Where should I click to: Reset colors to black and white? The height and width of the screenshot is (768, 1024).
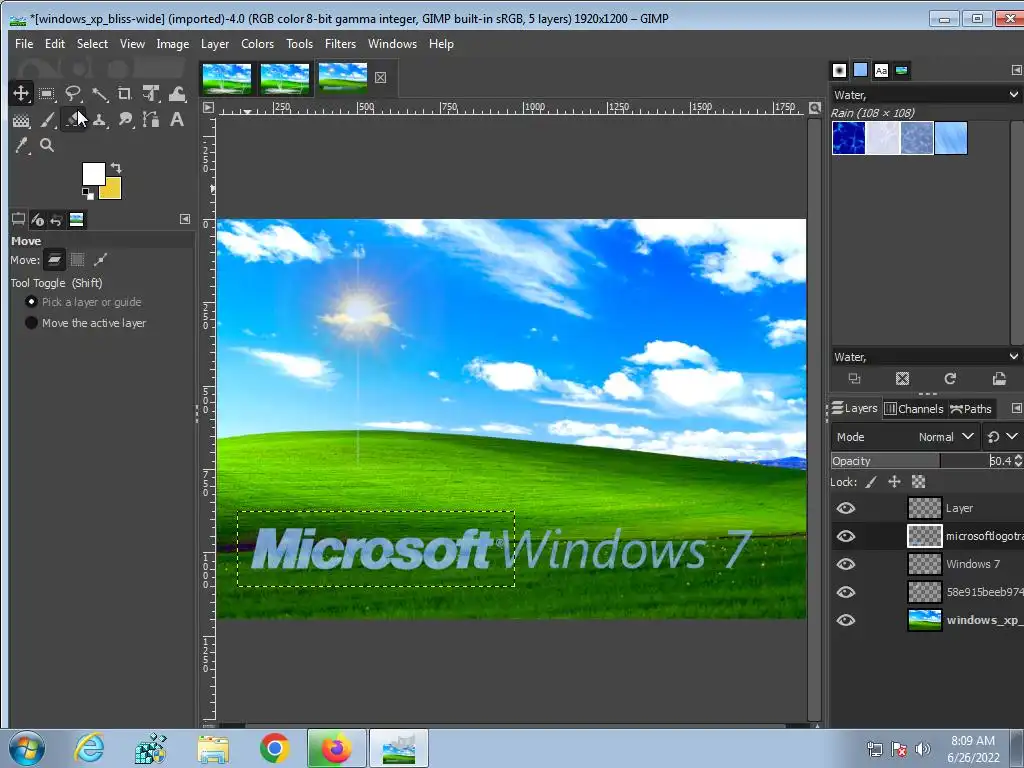pos(88,193)
